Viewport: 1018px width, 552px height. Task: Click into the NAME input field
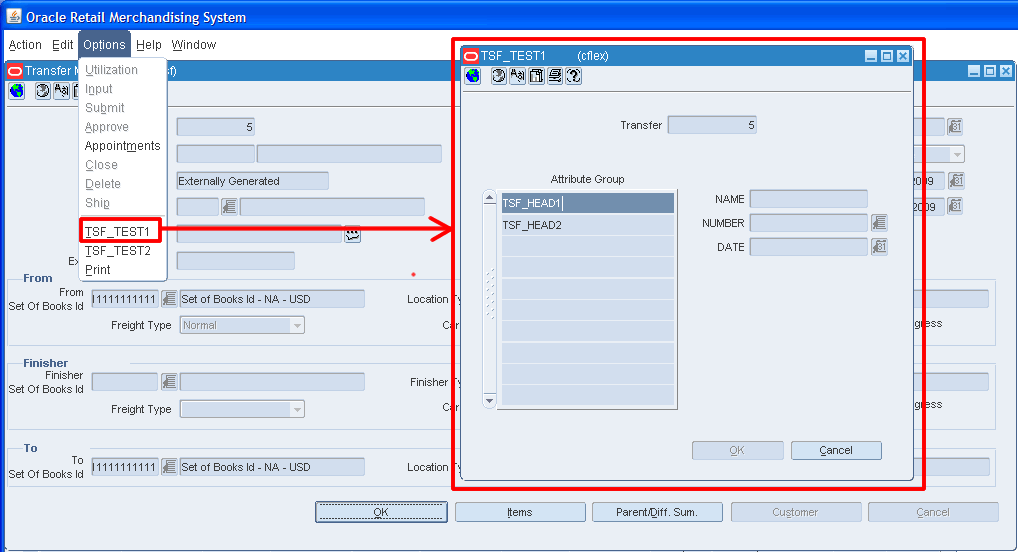(808, 199)
